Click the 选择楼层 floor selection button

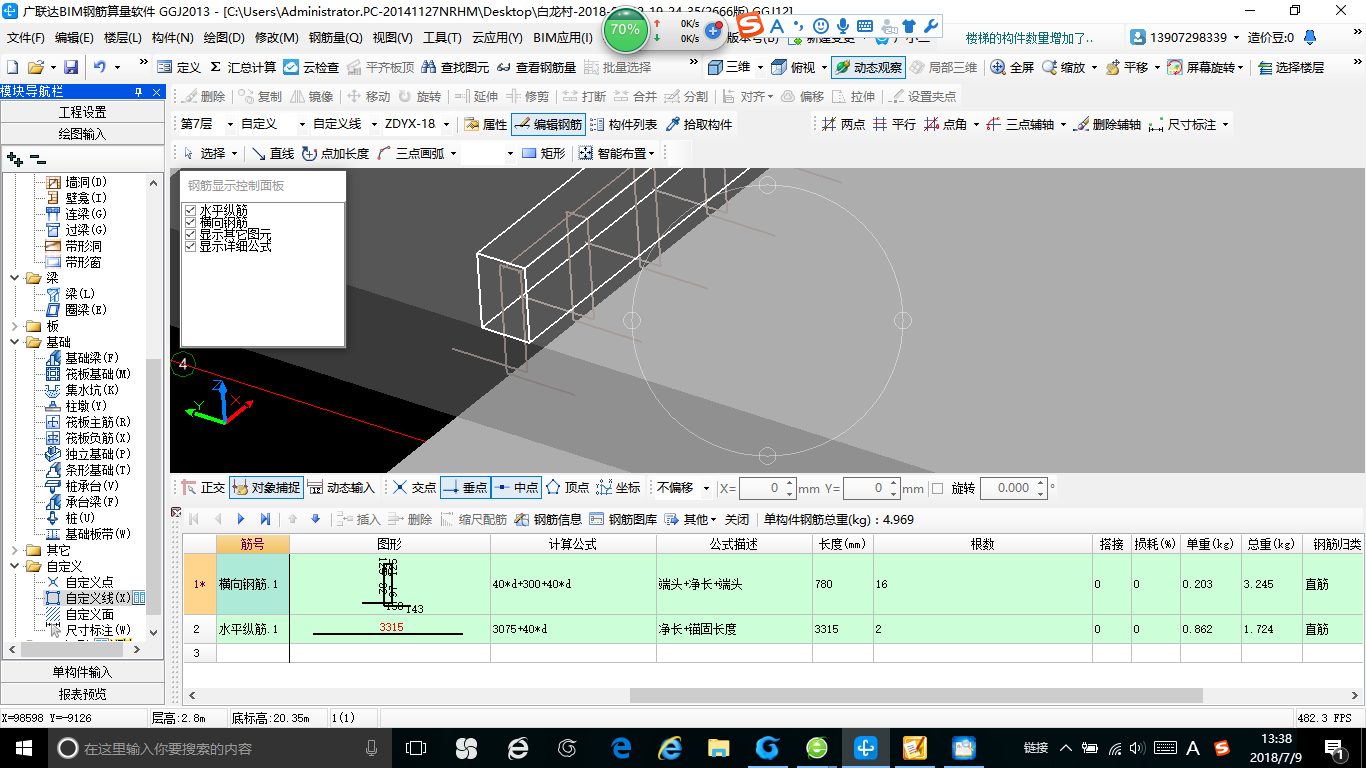click(x=1292, y=68)
